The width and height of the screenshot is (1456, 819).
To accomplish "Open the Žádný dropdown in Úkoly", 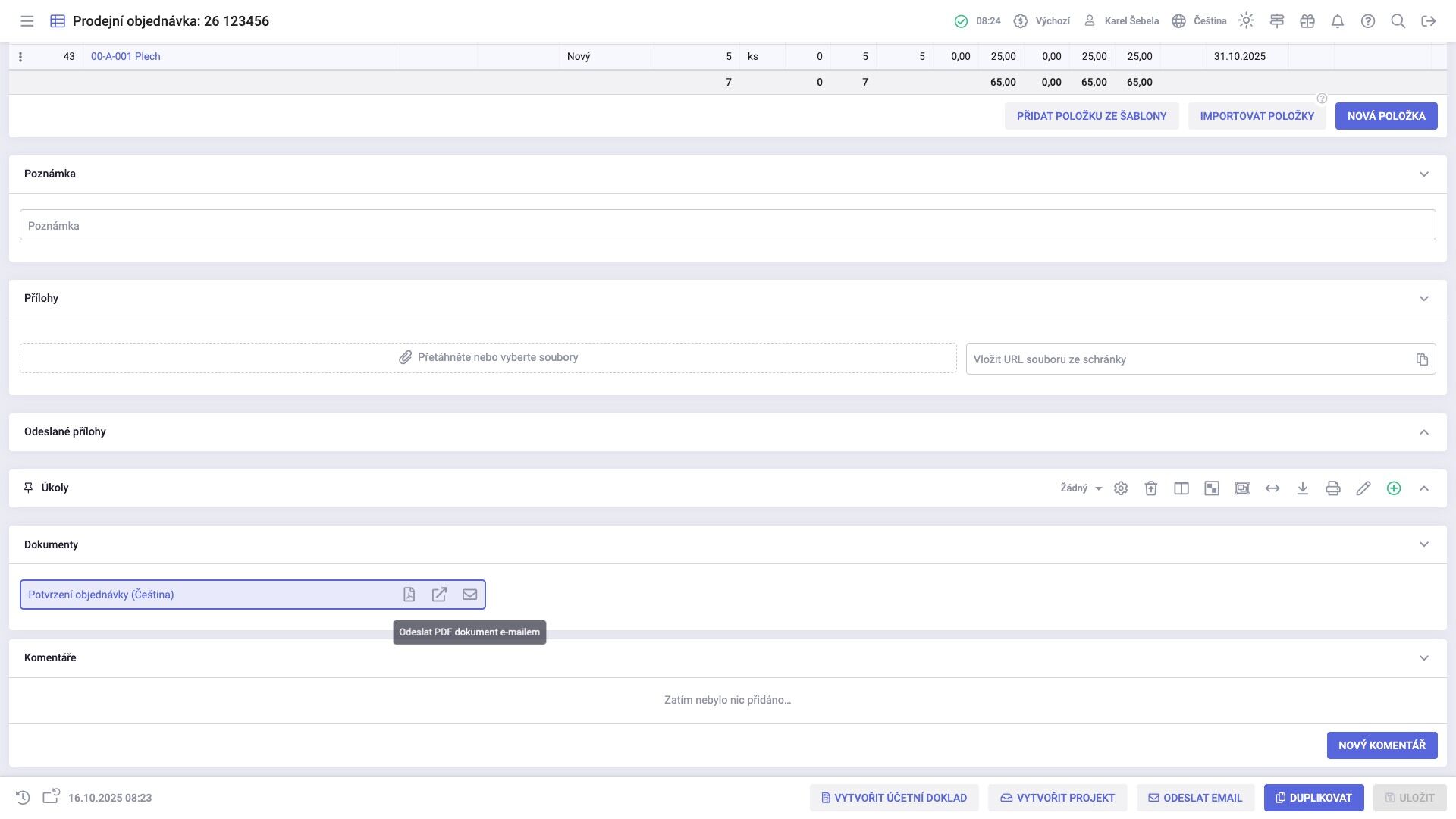I will pos(1081,488).
